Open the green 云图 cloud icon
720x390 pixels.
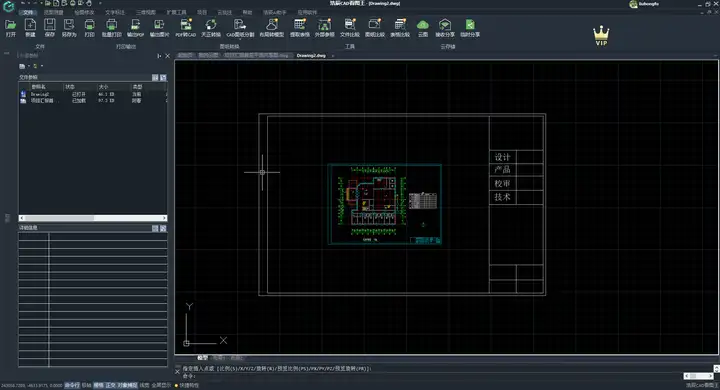coord(422,28)
